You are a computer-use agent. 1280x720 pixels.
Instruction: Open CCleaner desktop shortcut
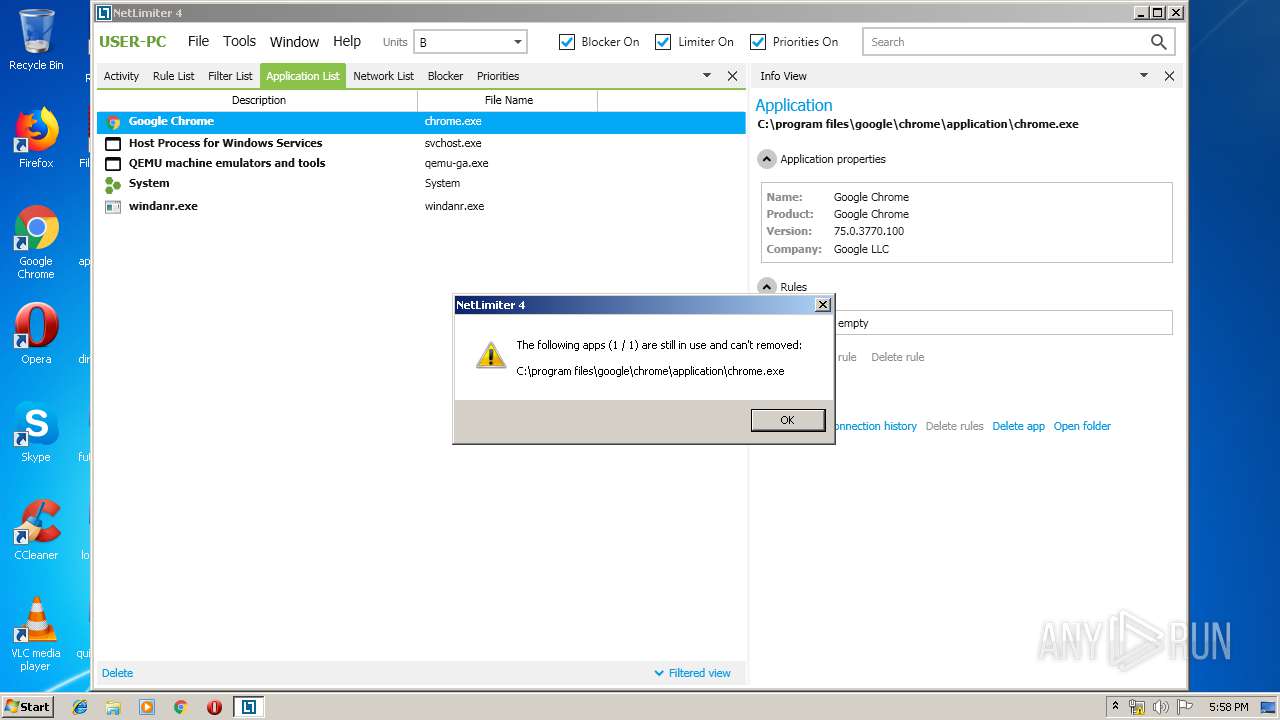coord(36,530)
